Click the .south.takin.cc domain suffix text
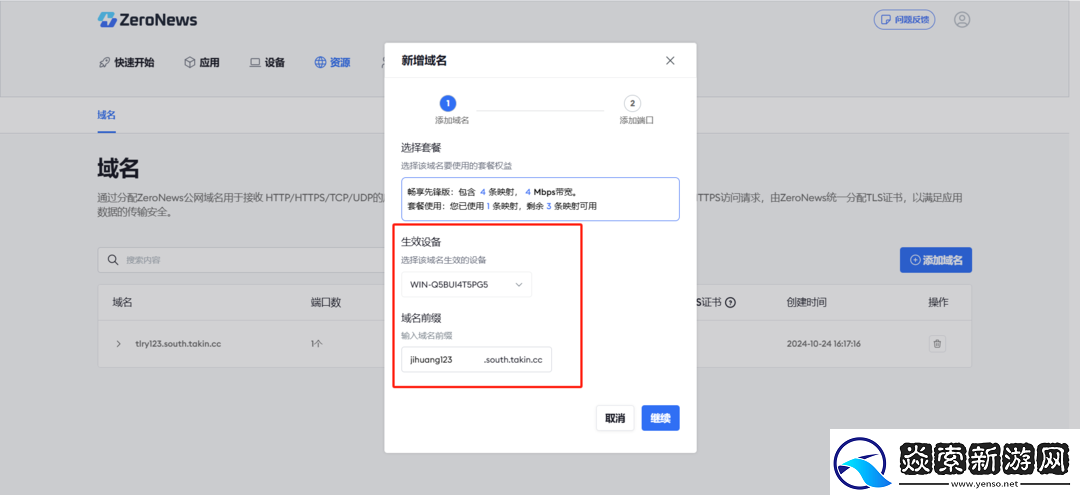Viewport: 1080px width, 495px height. click(513, 359)
